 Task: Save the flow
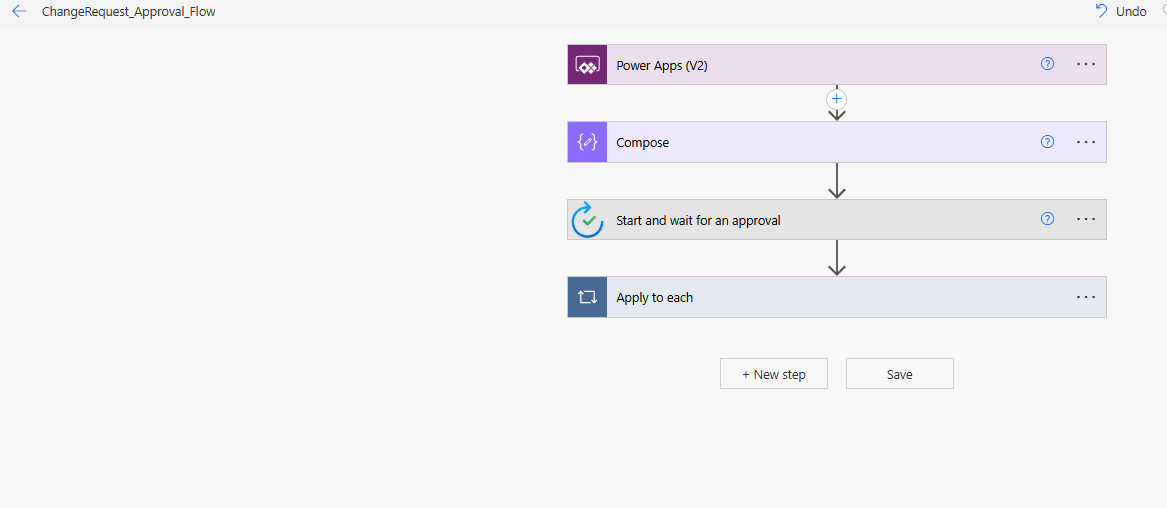click(x=899, y=374)
